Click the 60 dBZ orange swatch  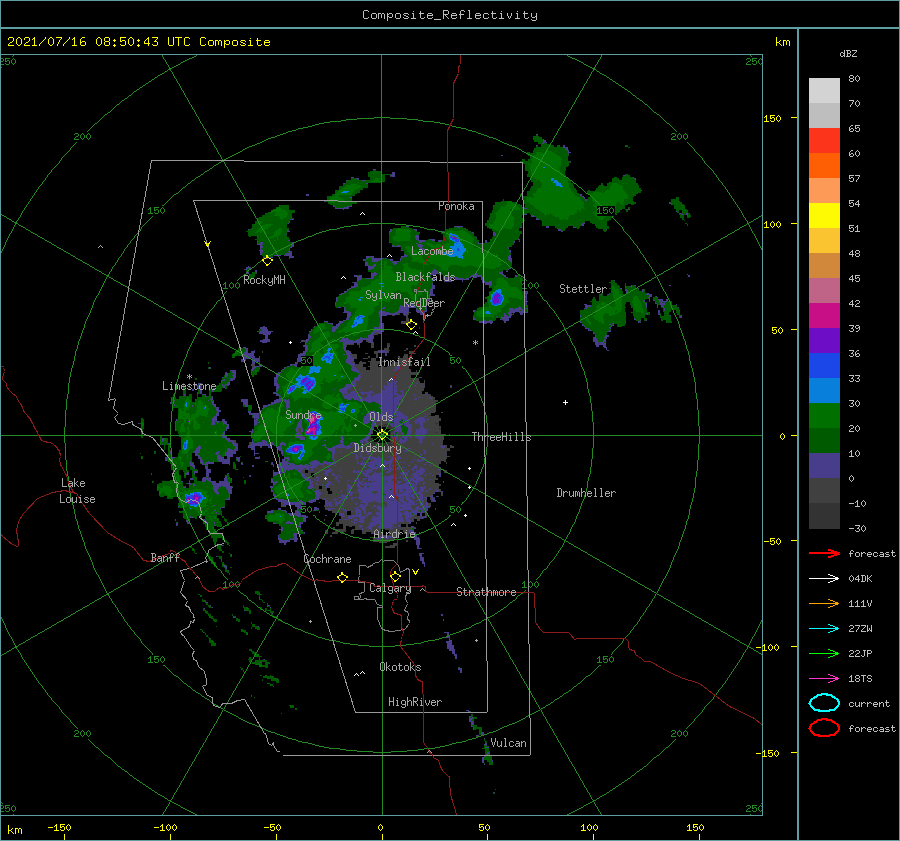(x=824, y=165)
